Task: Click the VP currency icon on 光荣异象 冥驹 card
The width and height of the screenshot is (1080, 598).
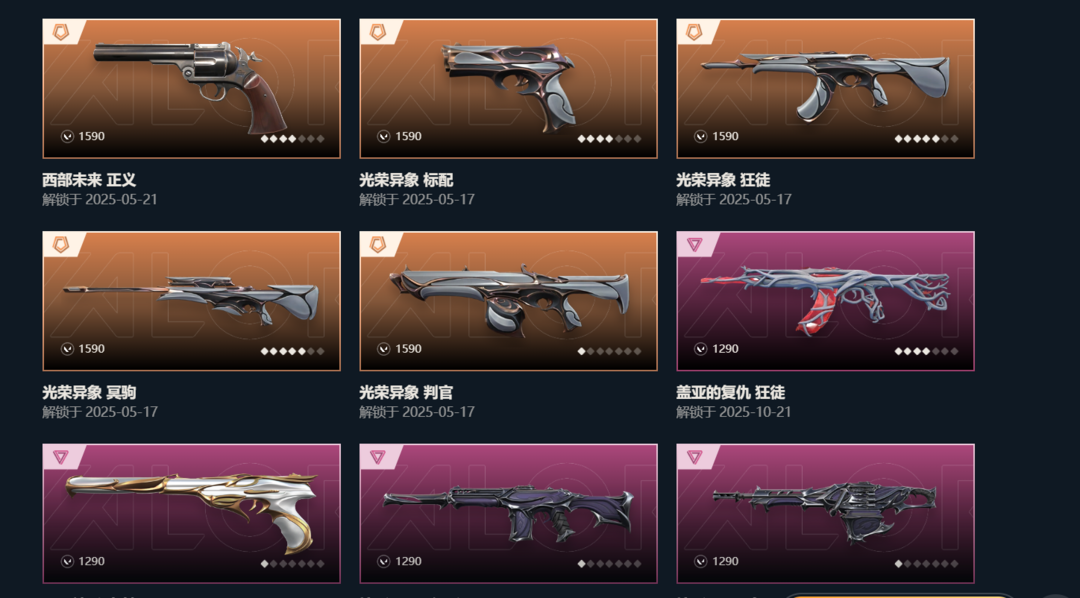Action: point(67,349)
